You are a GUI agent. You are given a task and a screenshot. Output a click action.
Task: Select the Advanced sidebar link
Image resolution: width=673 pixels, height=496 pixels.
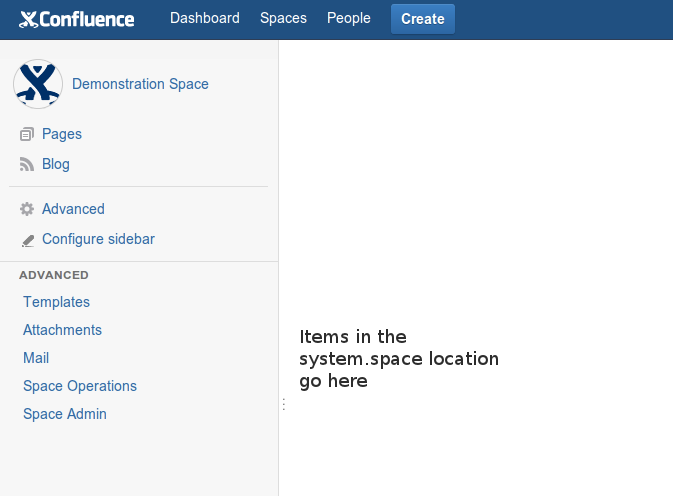point(73,209)
